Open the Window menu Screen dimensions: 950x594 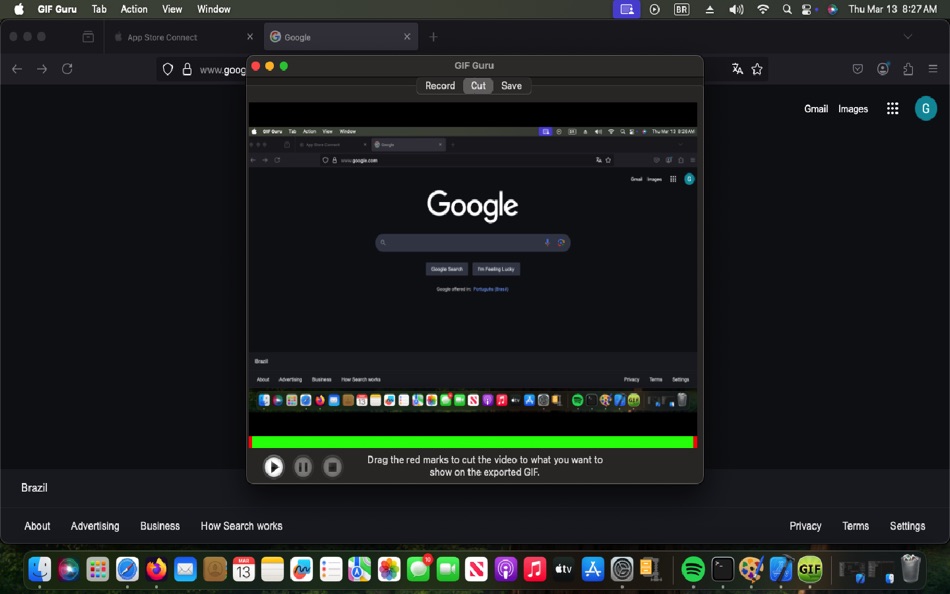(x=214, y=9)
